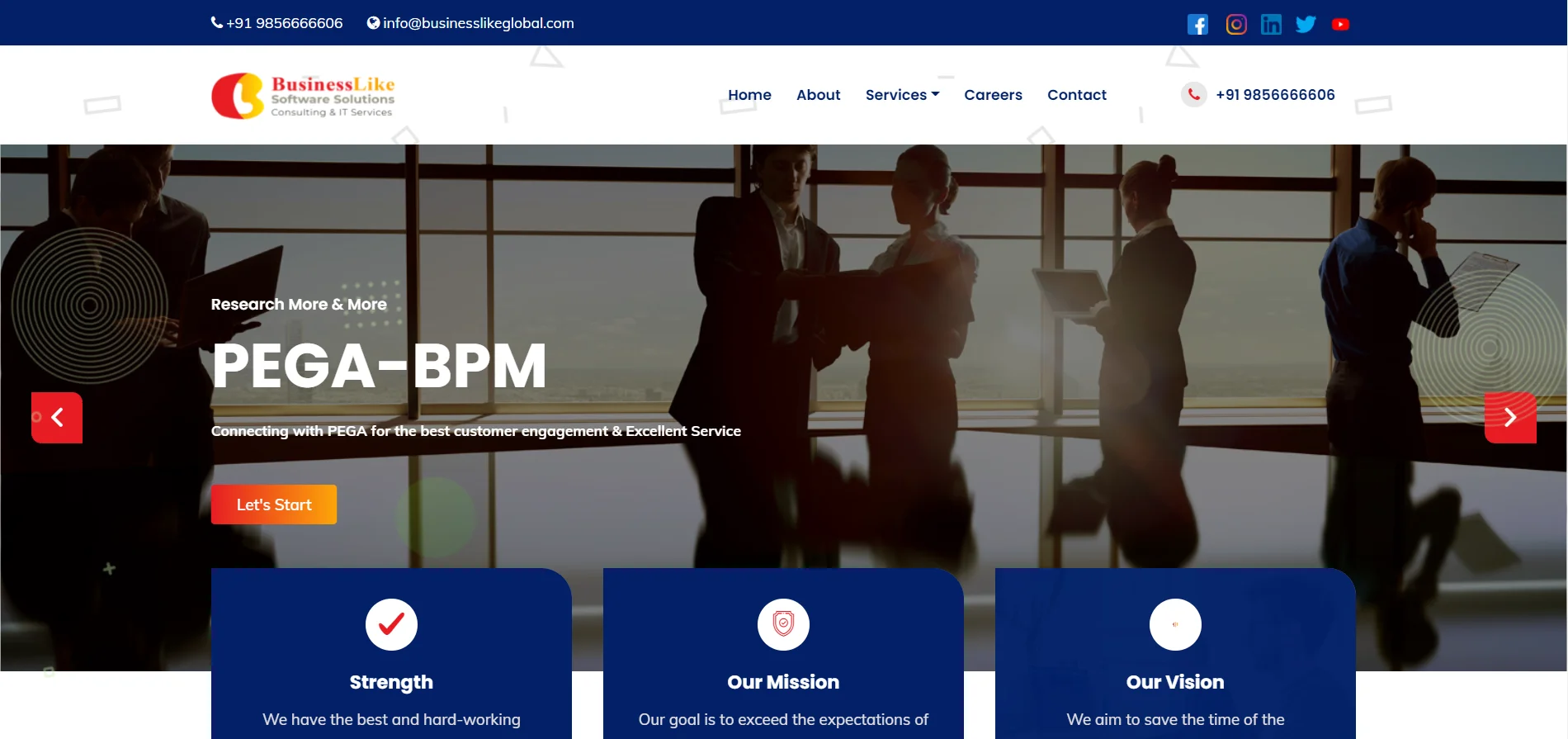This screenshot has height=739, width=1568.
Task: Click the Let's Start button
Action: [x=274, y=505]
